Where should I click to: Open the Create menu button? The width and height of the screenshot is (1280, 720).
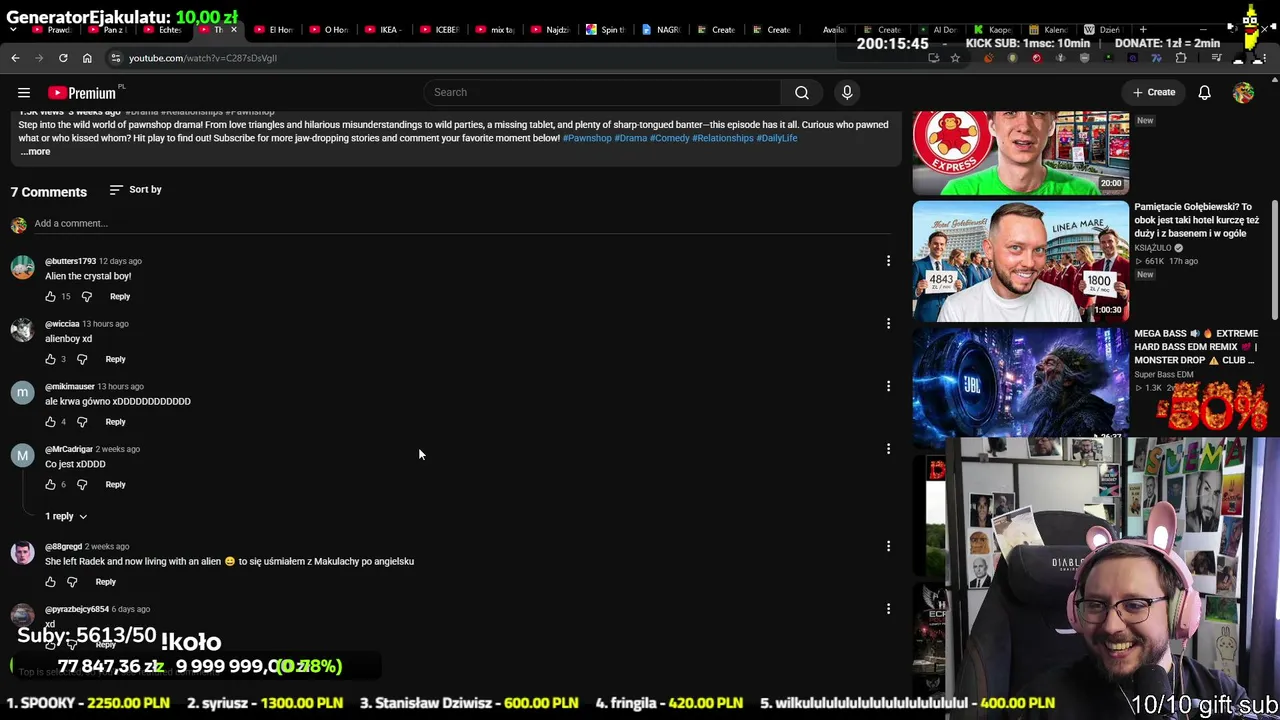click(x=1154, y=93)
